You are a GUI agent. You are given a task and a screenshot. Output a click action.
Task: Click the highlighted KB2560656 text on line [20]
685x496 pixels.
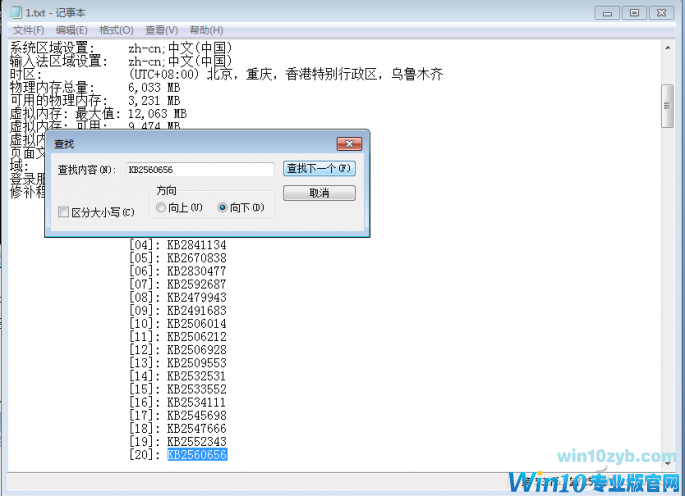tap(197, 454)
